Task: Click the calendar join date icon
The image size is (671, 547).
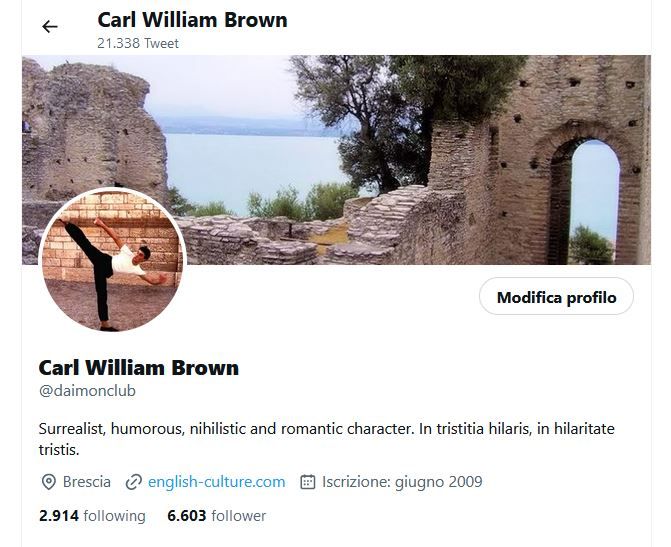Action: coord(308,482)
